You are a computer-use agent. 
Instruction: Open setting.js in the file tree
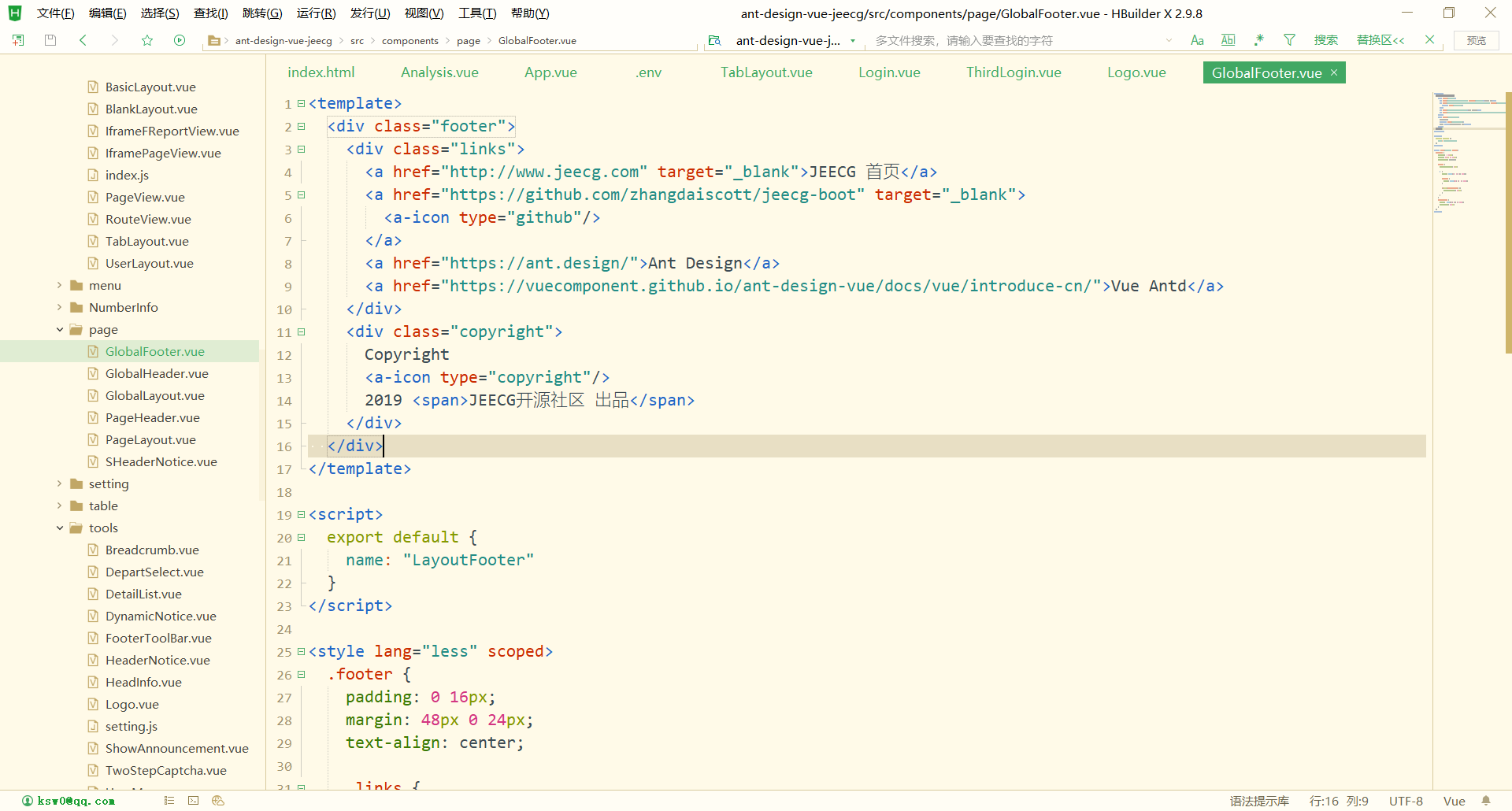coord(132,726)
